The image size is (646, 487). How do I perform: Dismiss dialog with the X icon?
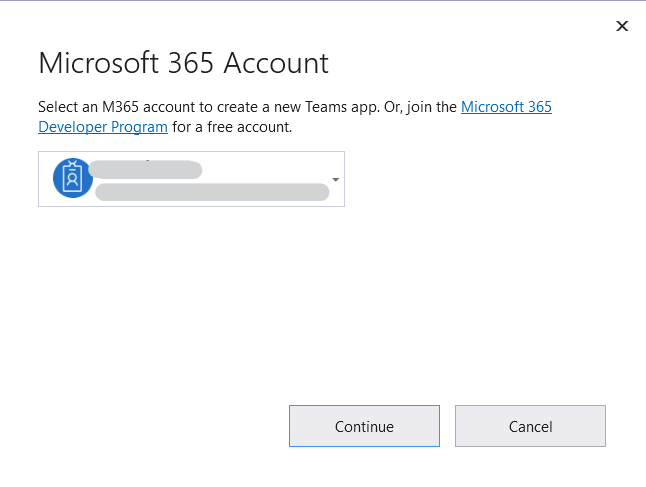pyautogui.click(x=622, y=26)
